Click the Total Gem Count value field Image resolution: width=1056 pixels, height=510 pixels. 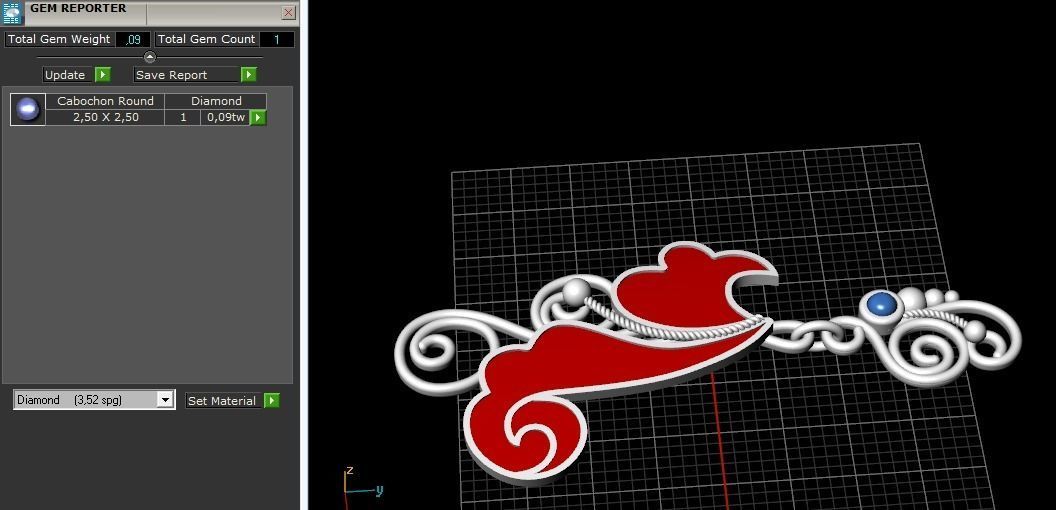[x=276, y=40]
